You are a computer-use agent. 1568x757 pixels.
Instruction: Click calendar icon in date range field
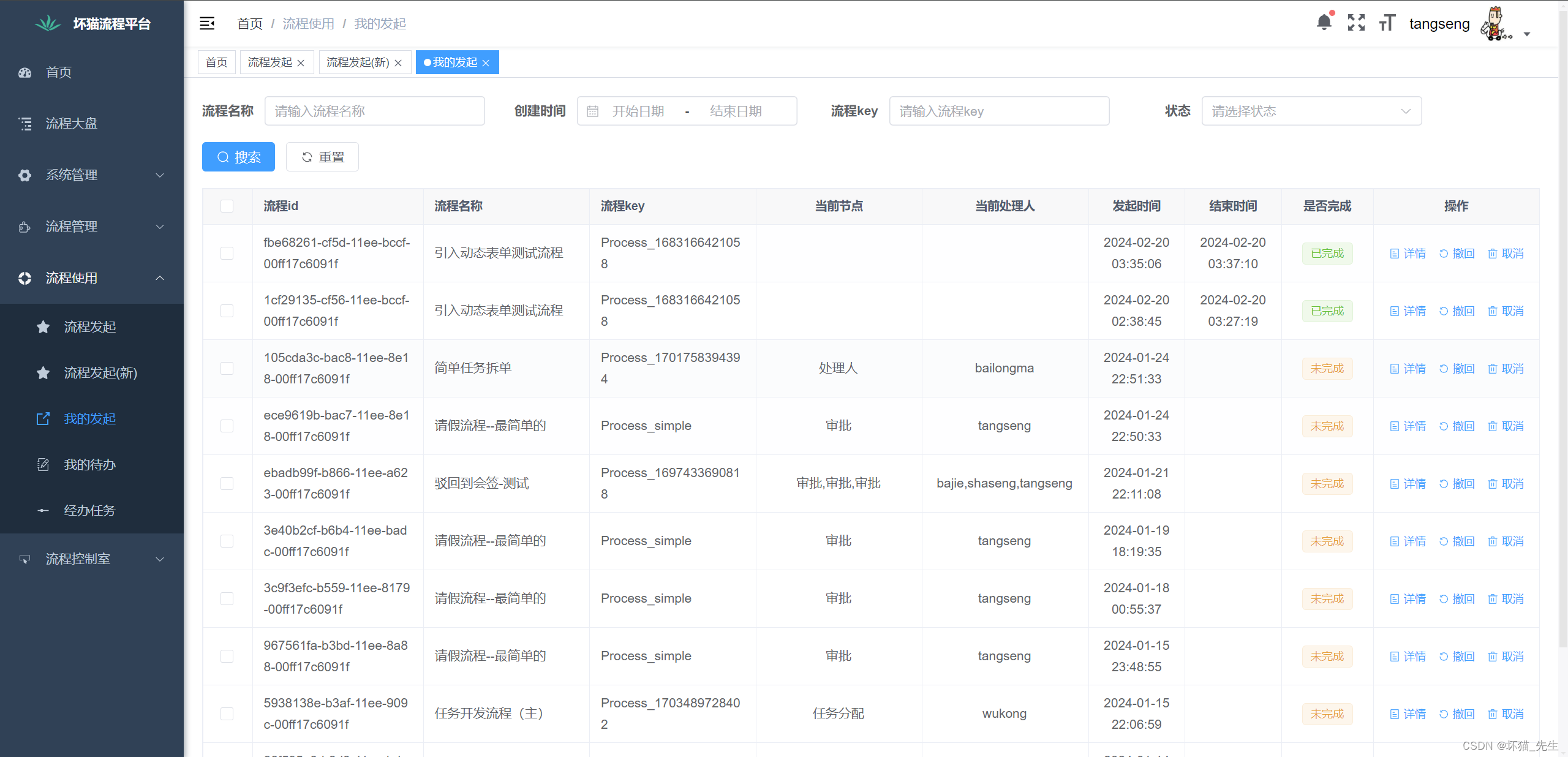592,111
